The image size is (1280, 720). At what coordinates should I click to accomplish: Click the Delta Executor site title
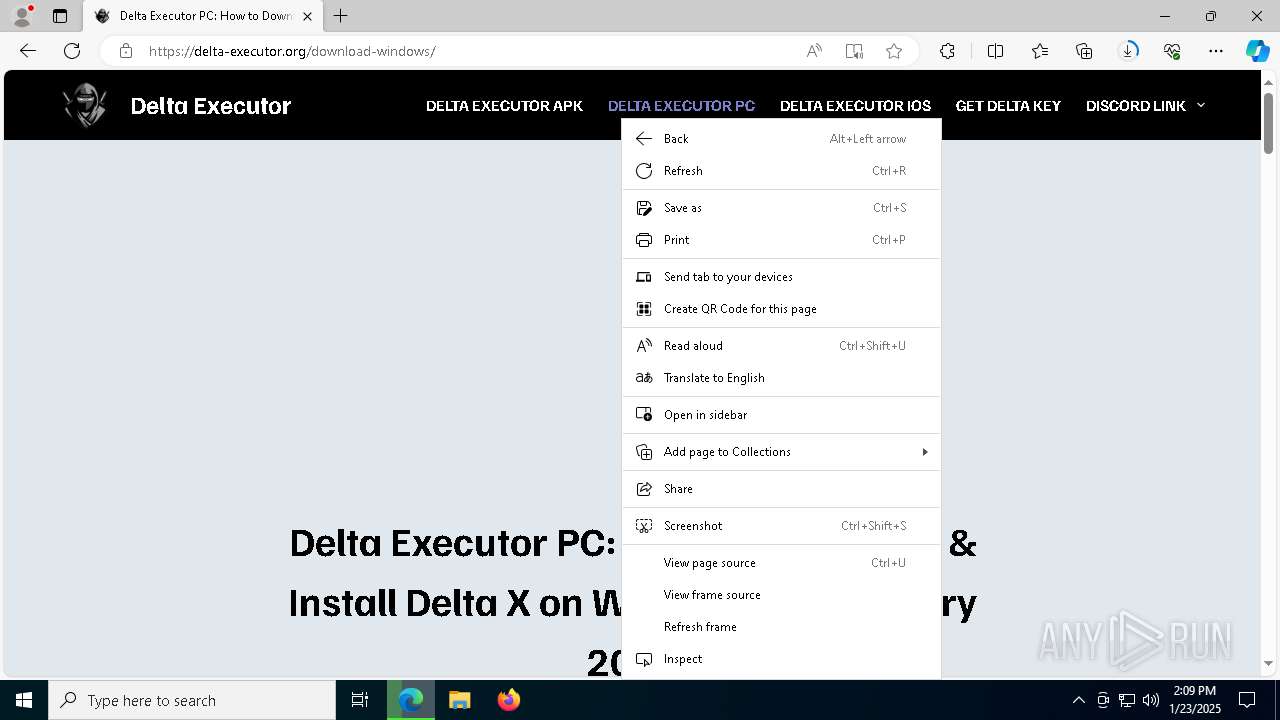(x=211, y=106)
